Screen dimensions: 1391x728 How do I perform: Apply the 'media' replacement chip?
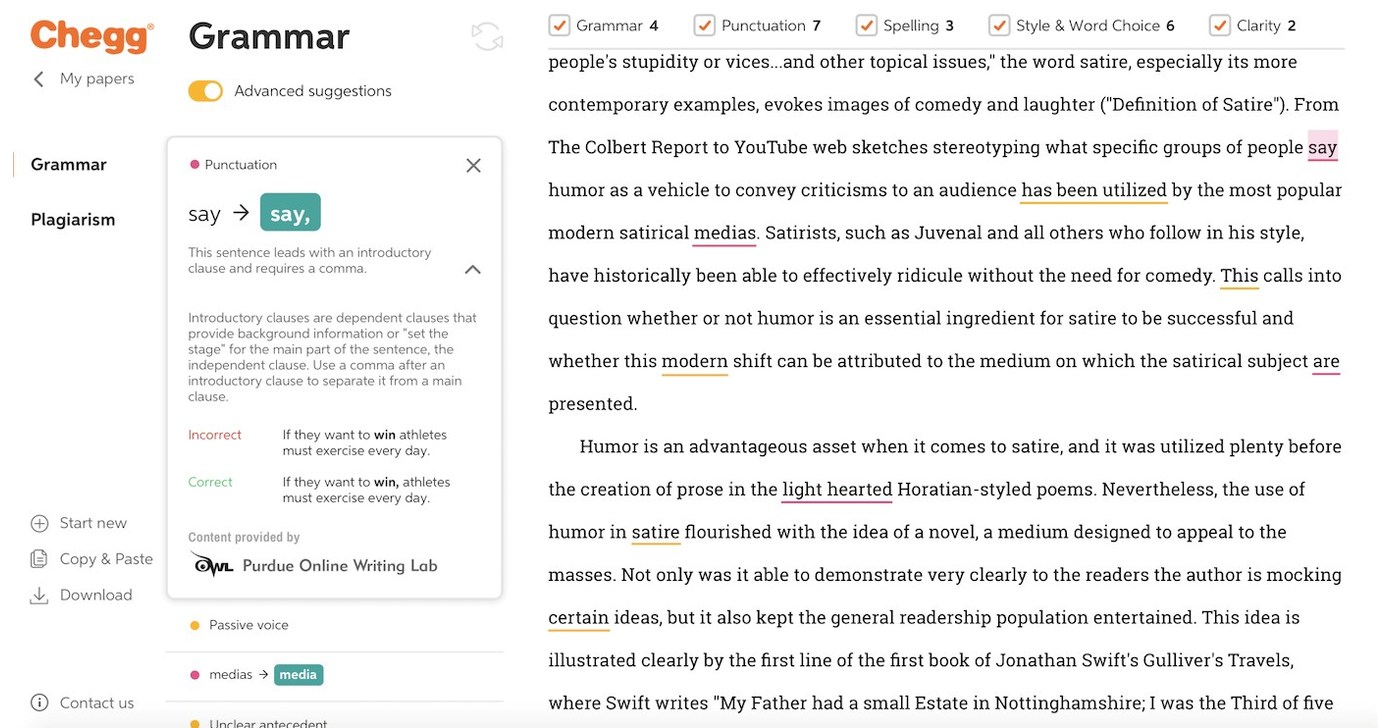tap(298, 675)
